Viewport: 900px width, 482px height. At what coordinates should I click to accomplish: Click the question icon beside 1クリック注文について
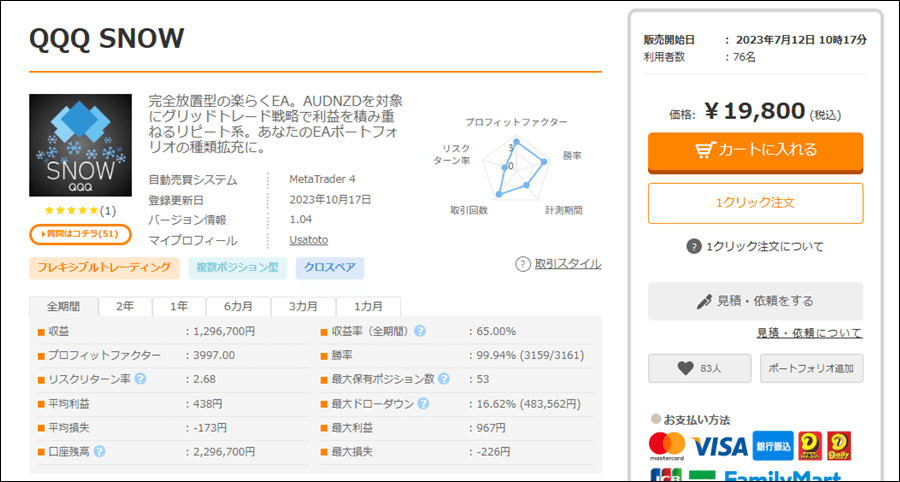pos(693,247)
